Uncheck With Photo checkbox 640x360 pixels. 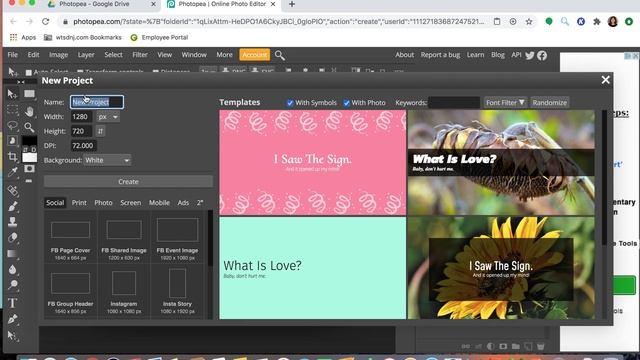pyautogui.click(x=346, y=103)
